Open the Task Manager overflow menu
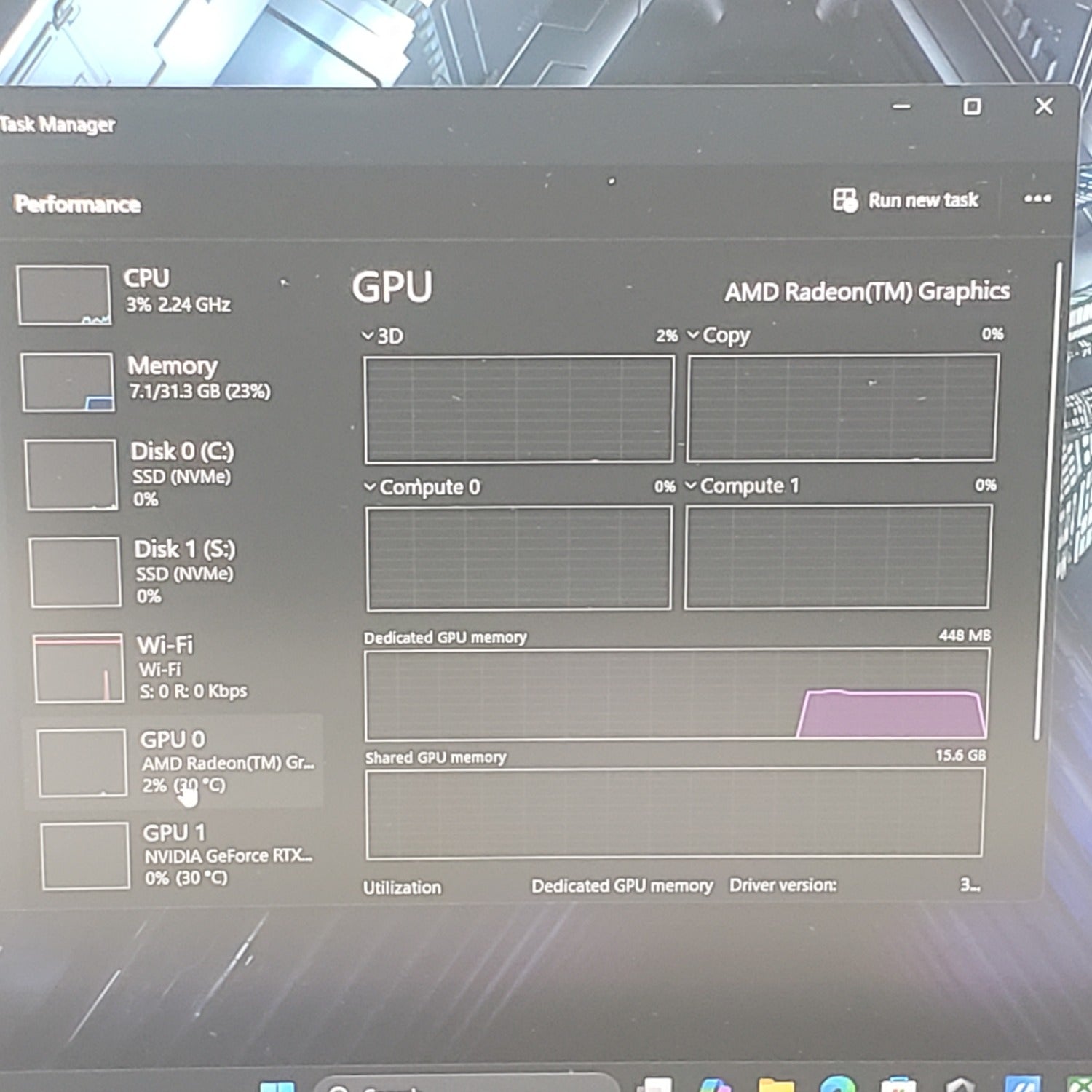 pos(1038,199)
